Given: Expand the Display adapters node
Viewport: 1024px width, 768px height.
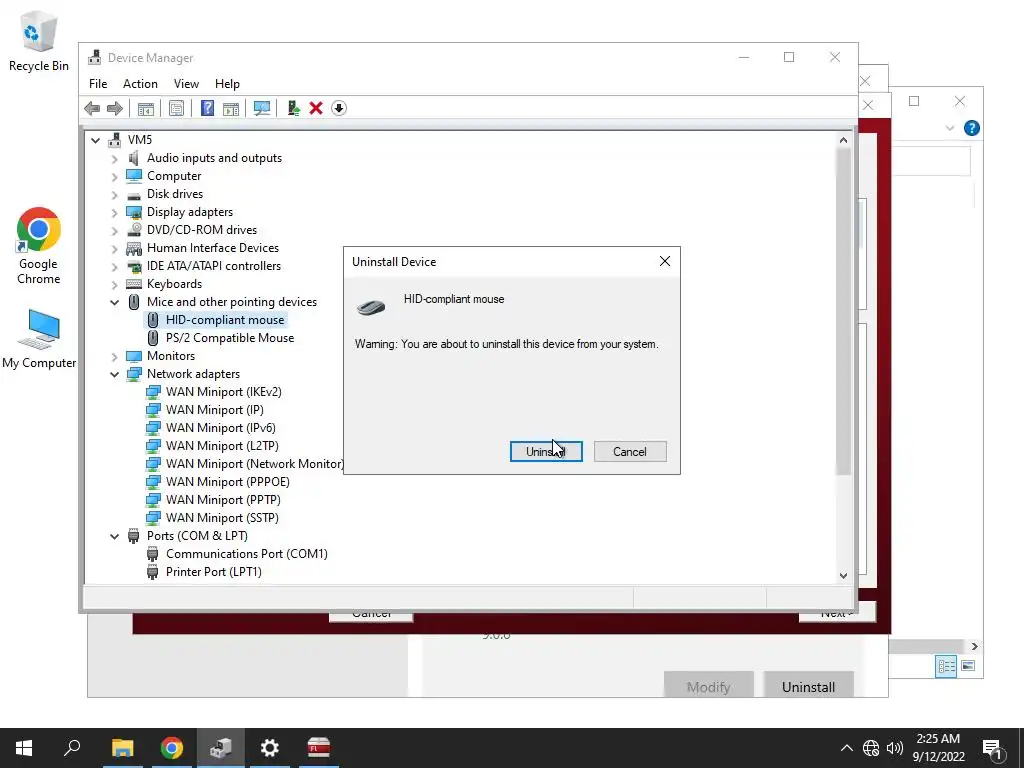Looking at the screenshot, I should point(114,212).
